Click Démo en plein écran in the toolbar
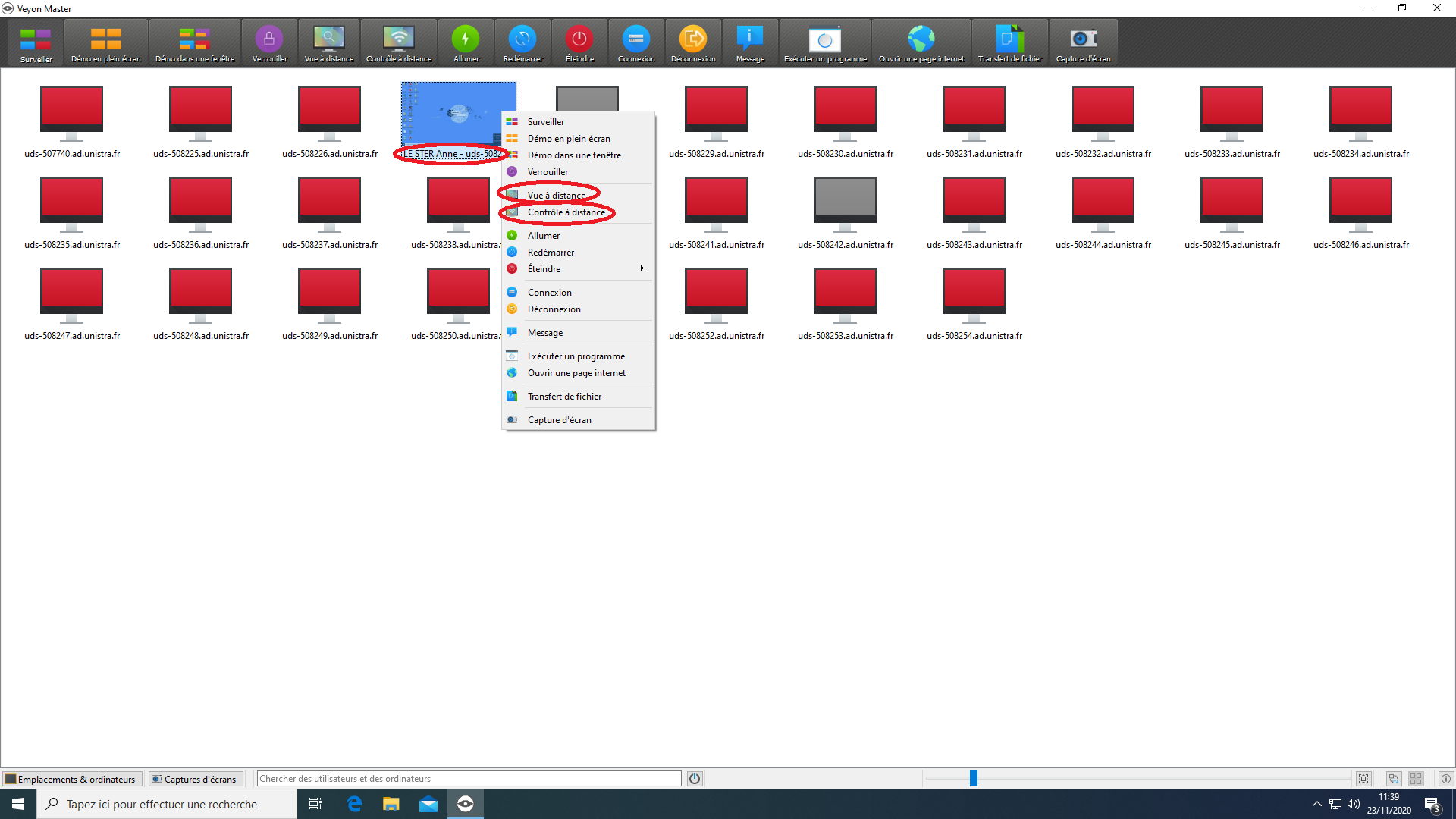This screenshot has height=819, width=1456. [105, 44]
